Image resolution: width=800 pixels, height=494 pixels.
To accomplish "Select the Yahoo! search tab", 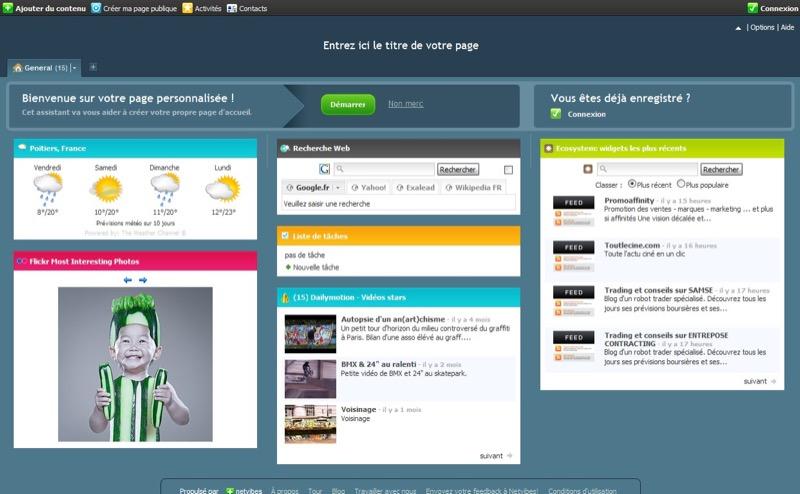I will [368, 187].
